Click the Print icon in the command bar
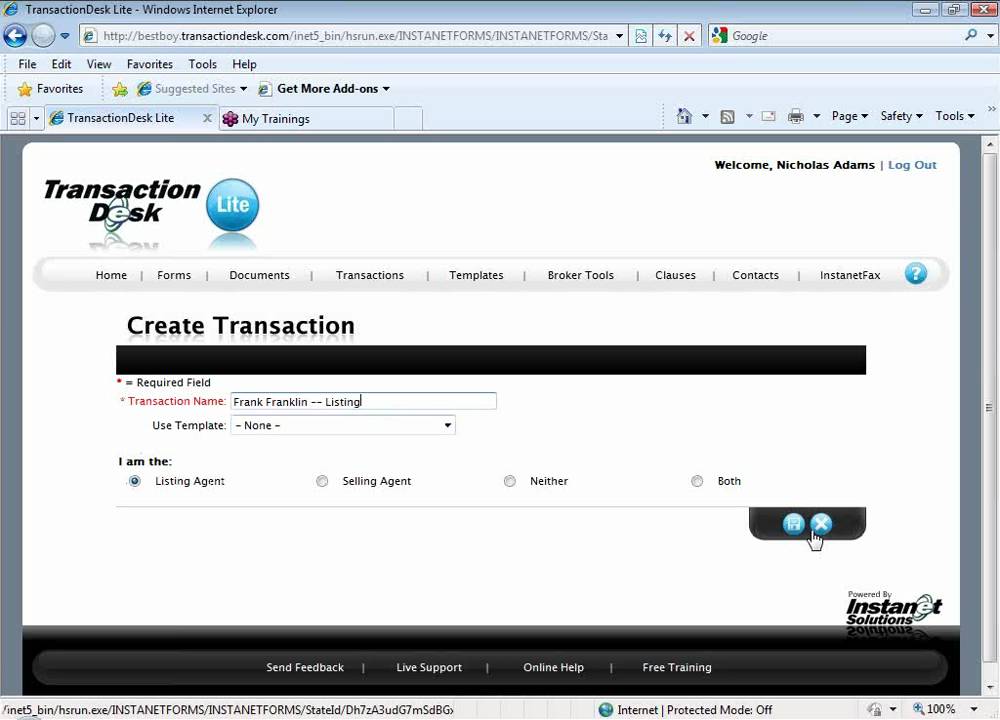This screenshot has width=1000, height=720. pyautogui.click(x=797, y=116)
